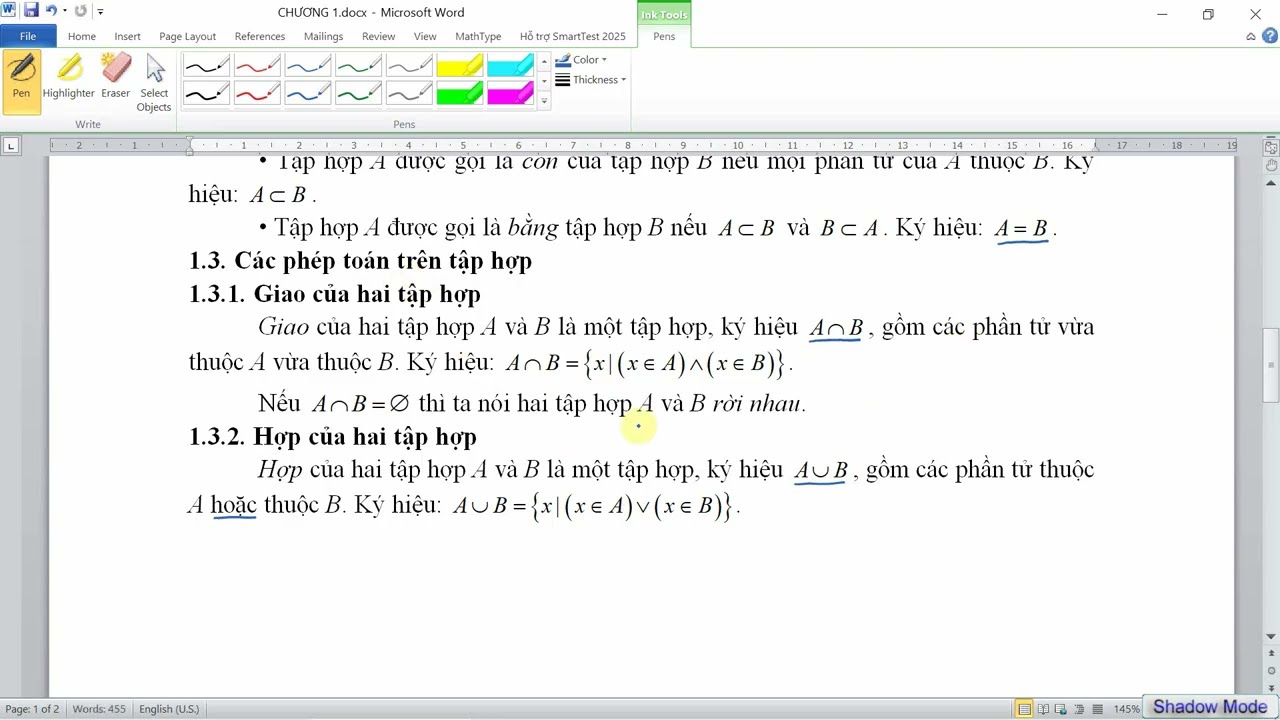Switch to the Home tab
Viewport: 1280px width, 720px height.
click(82, 36)
